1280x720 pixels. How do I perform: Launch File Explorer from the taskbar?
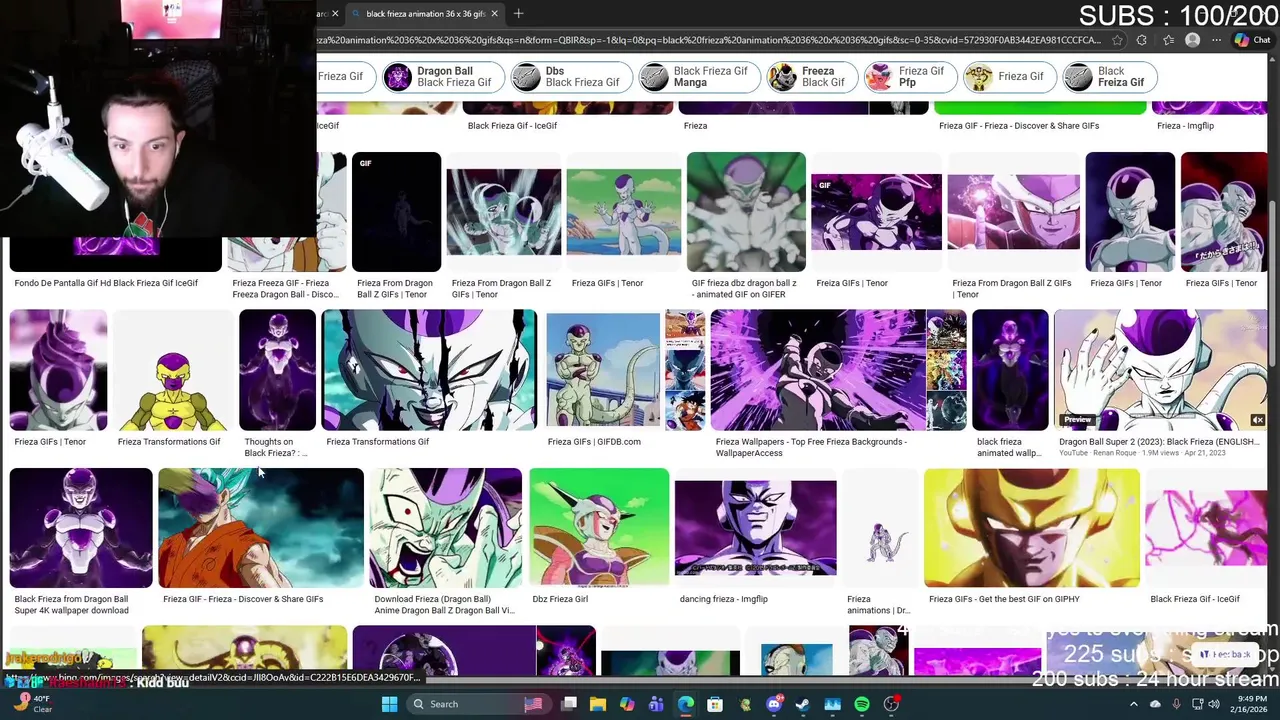(598, 704)
